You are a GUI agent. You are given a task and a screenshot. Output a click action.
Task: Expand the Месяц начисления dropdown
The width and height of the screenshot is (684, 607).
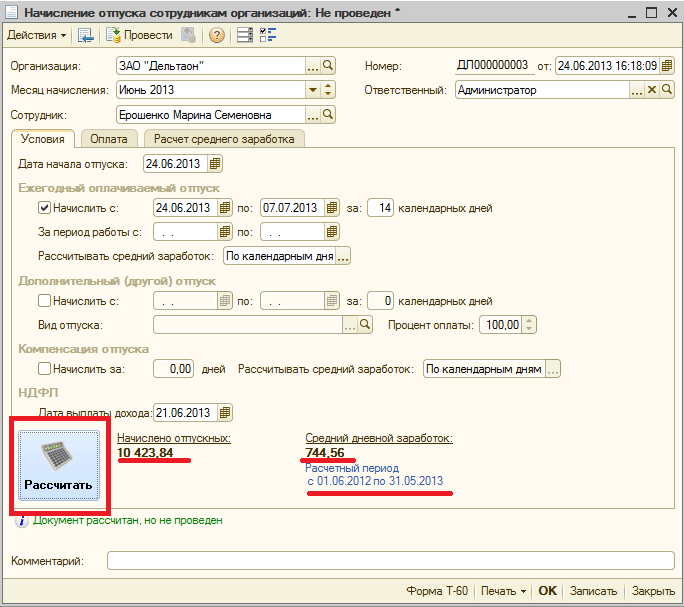[312, 90]
